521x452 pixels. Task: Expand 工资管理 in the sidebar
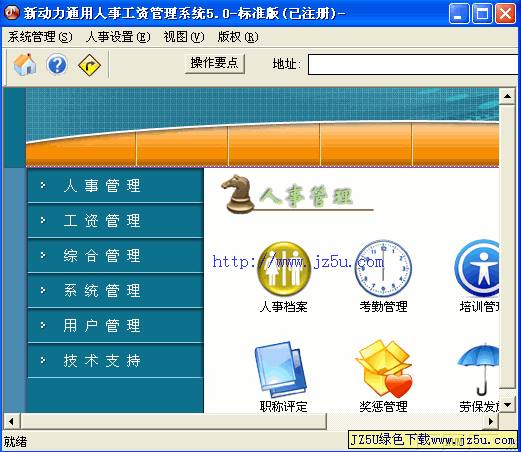tap(115, 221)
